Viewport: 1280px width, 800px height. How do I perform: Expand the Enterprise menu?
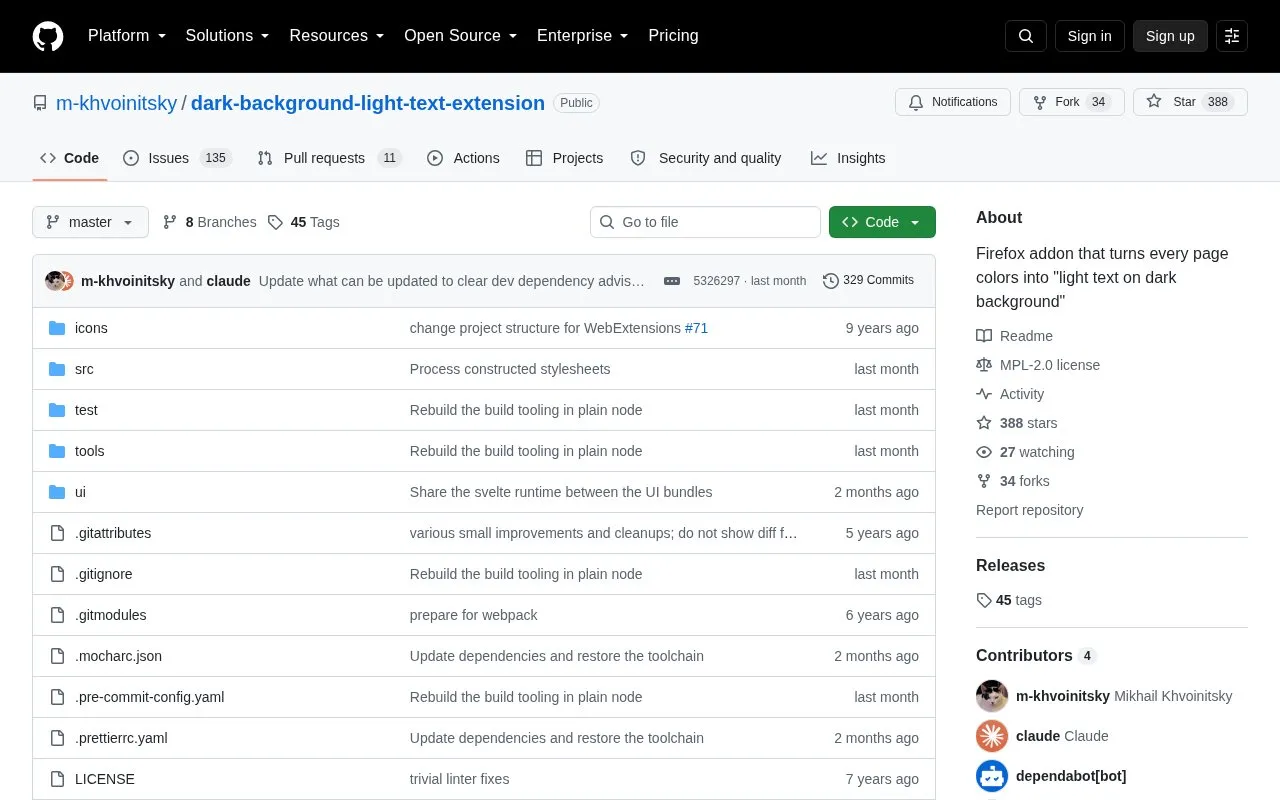(583, 36)
